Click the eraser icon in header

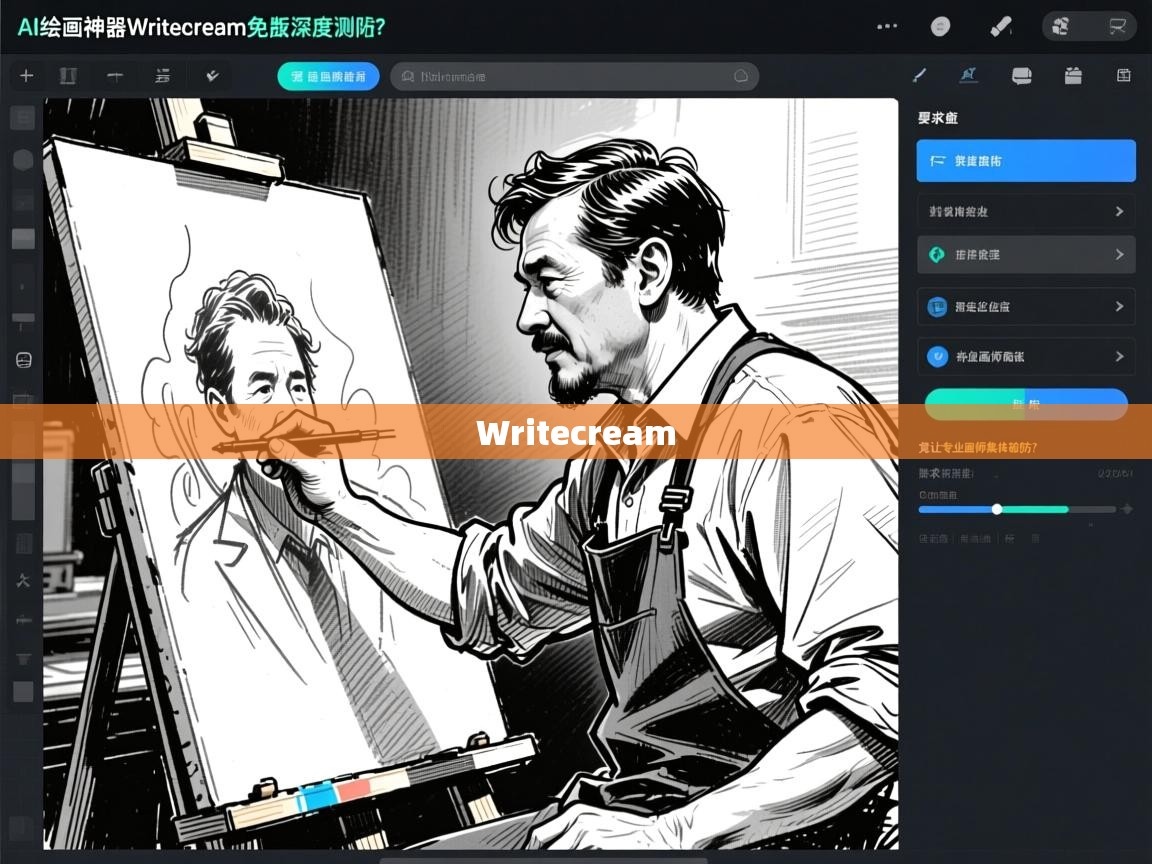tap(1001, 27)
